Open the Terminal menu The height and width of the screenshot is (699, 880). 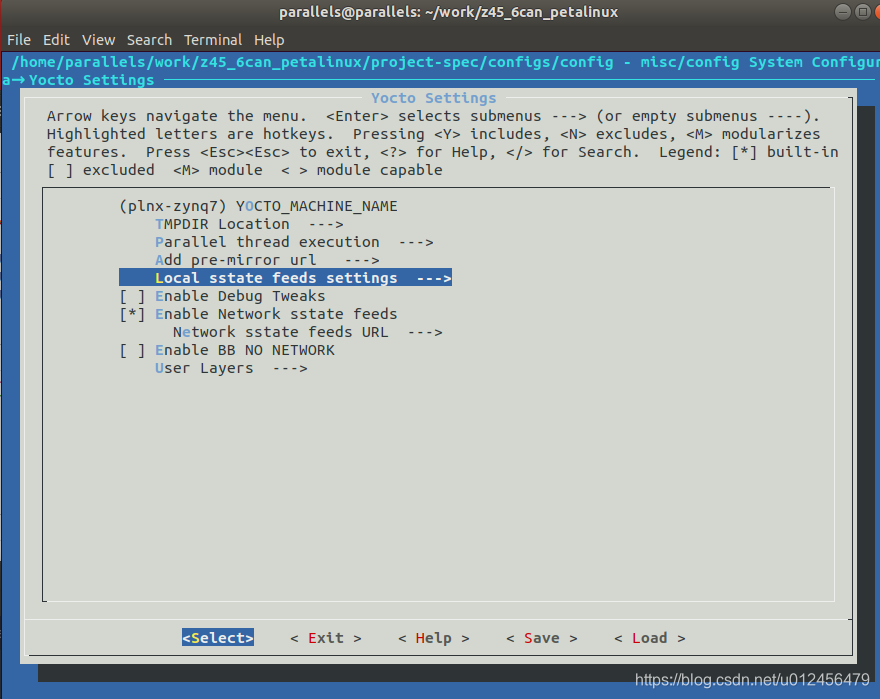point(213,40)
